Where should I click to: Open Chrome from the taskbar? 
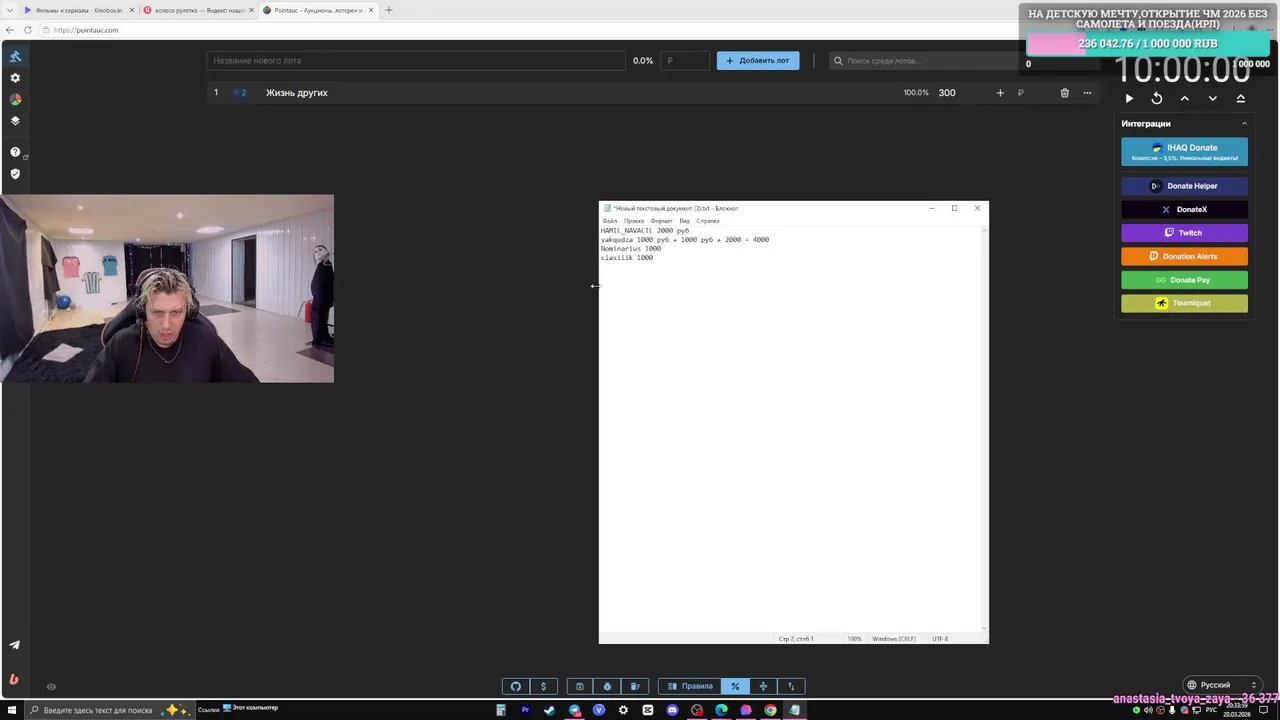click(770, 710)
